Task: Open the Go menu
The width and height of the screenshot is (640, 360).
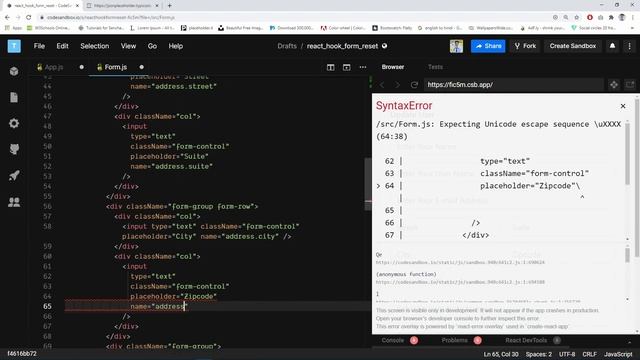Action: [x=152, y=46]
